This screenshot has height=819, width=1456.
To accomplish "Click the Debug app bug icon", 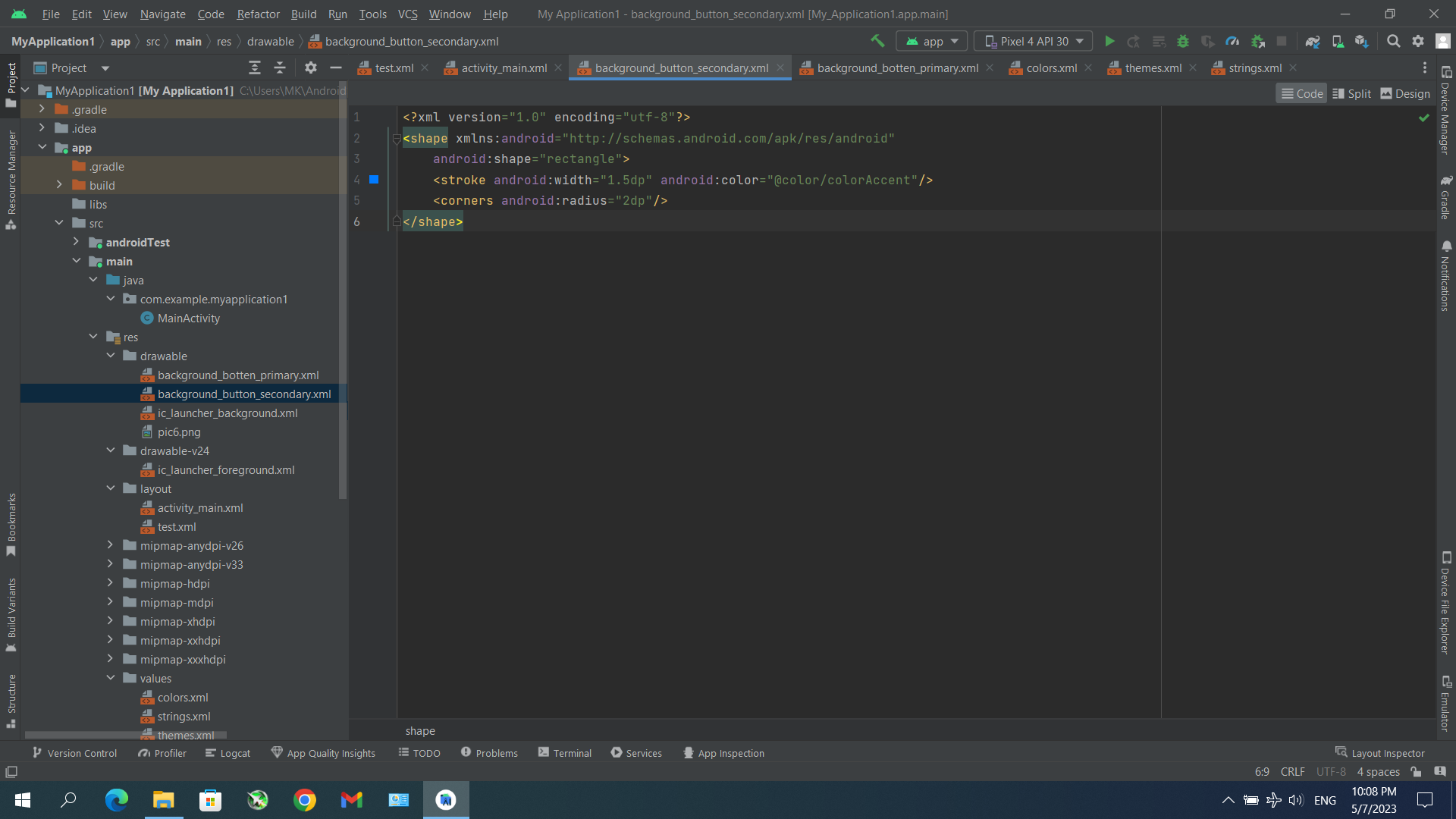I will click(x=1183, y=41).
